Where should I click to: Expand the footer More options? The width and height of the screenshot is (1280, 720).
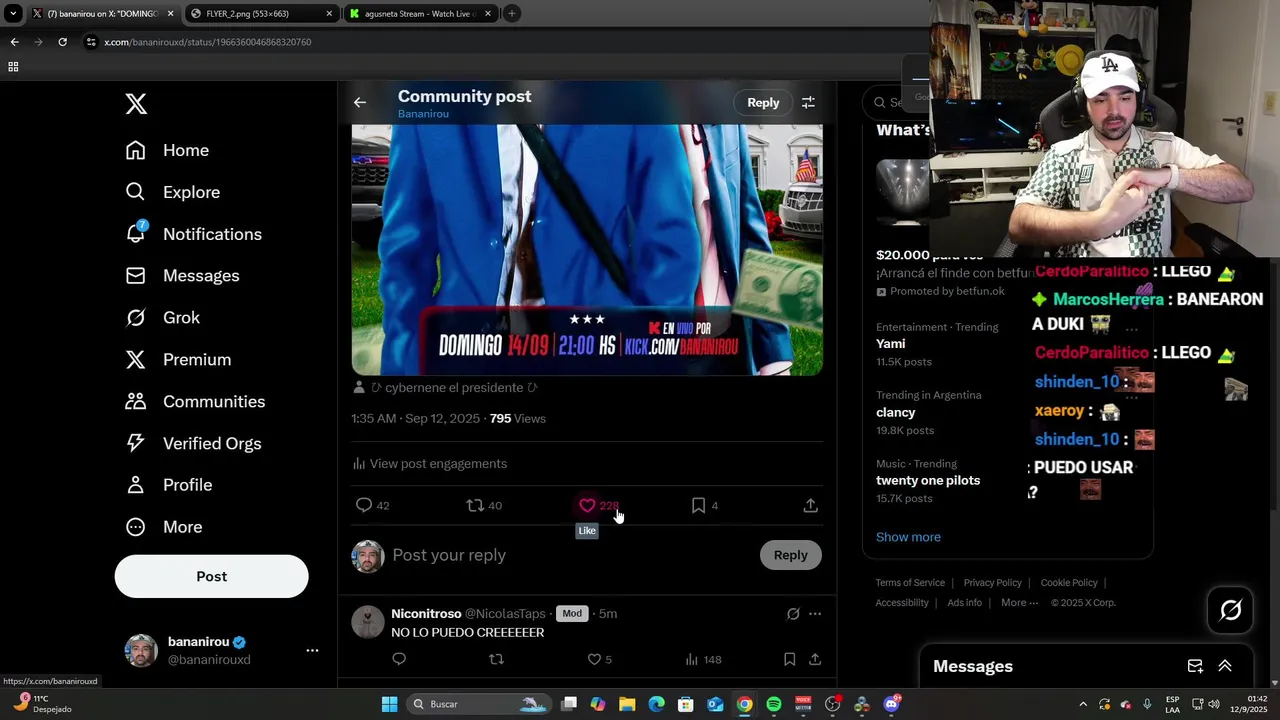[x=1020, y=603]
